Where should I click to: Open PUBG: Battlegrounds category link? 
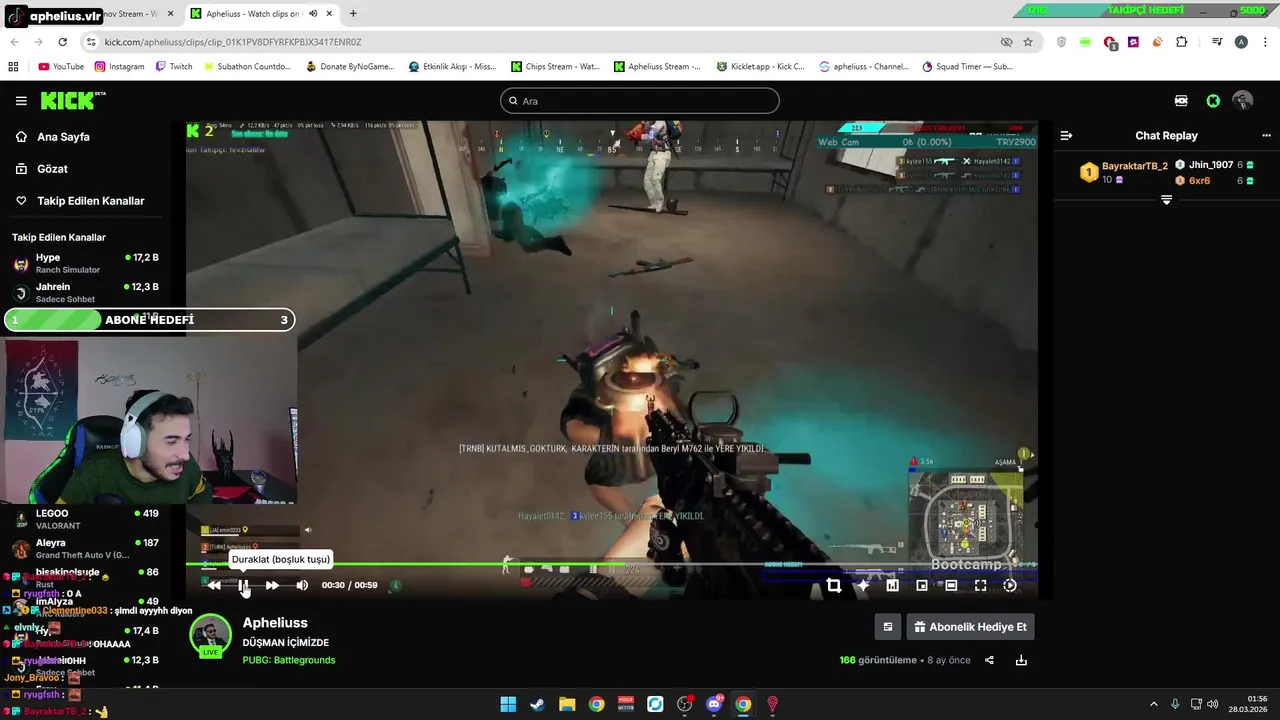289,660
